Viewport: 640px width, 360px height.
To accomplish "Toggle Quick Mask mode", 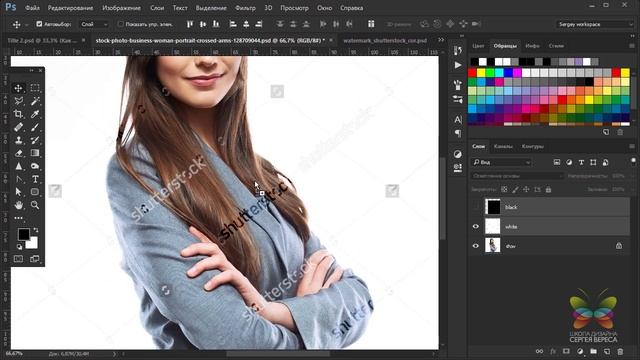I will [18, 259].
